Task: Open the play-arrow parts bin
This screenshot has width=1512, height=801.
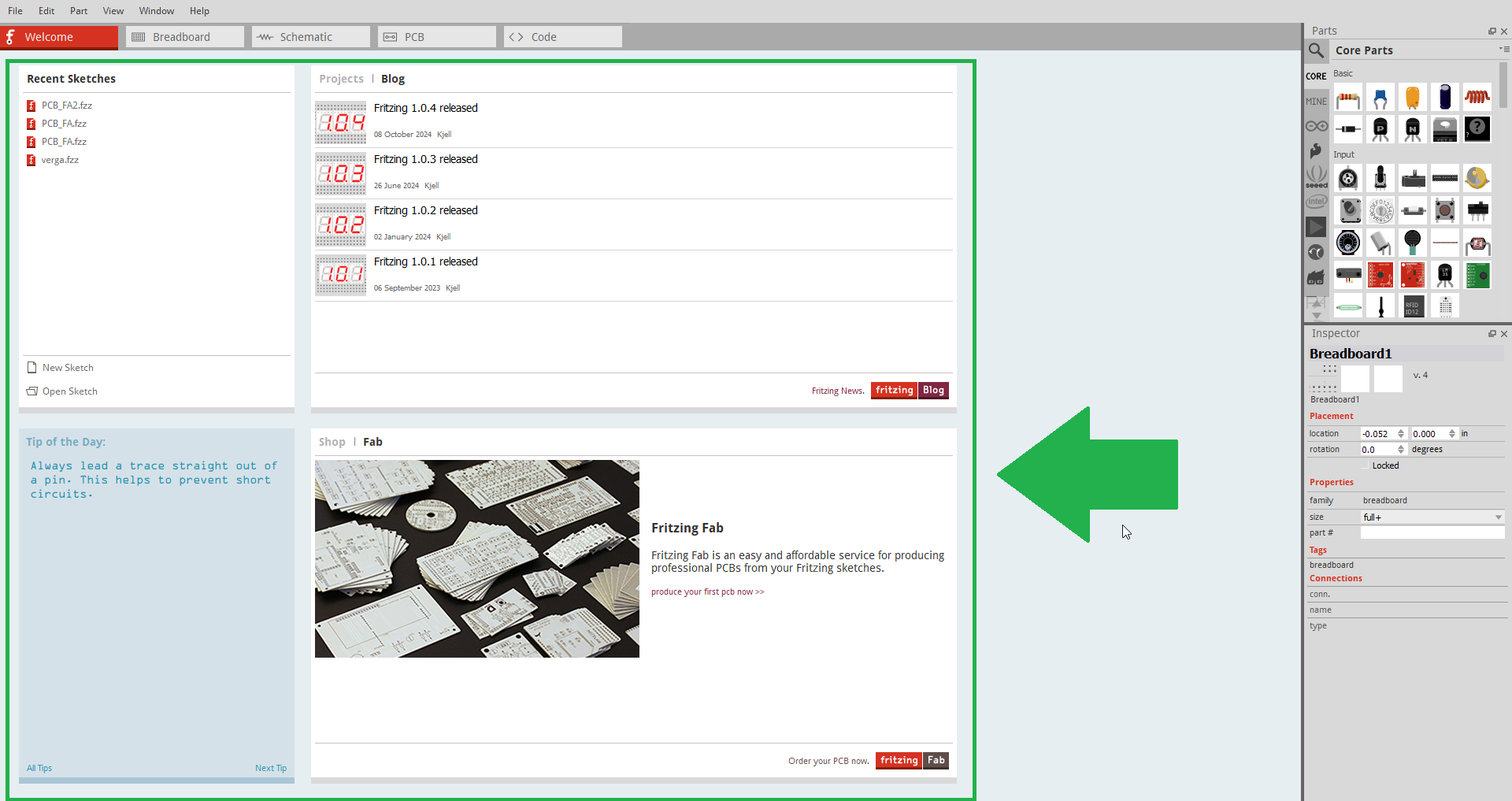Action: 1316,227
